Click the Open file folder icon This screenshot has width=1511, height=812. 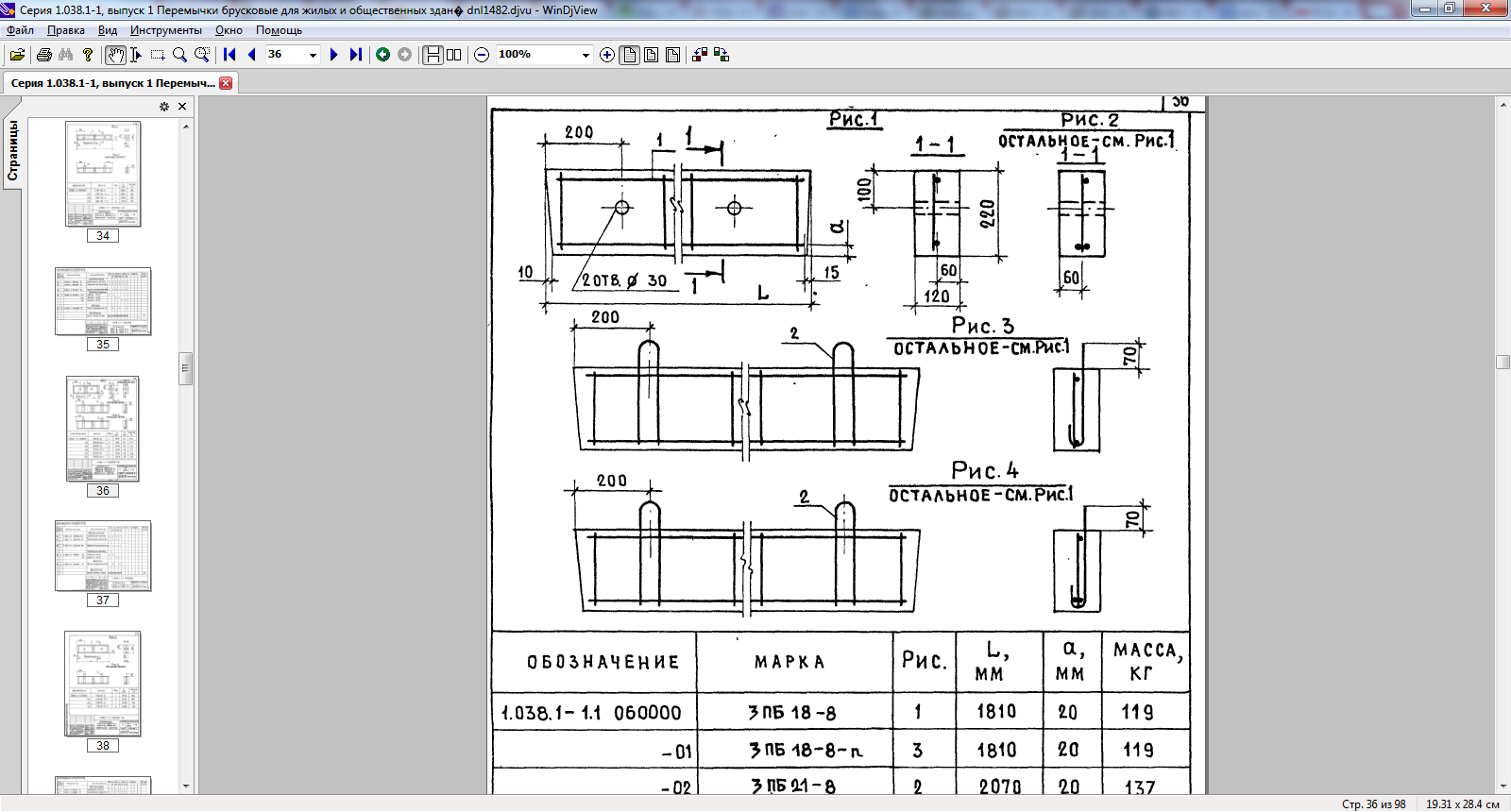(17, 55)
